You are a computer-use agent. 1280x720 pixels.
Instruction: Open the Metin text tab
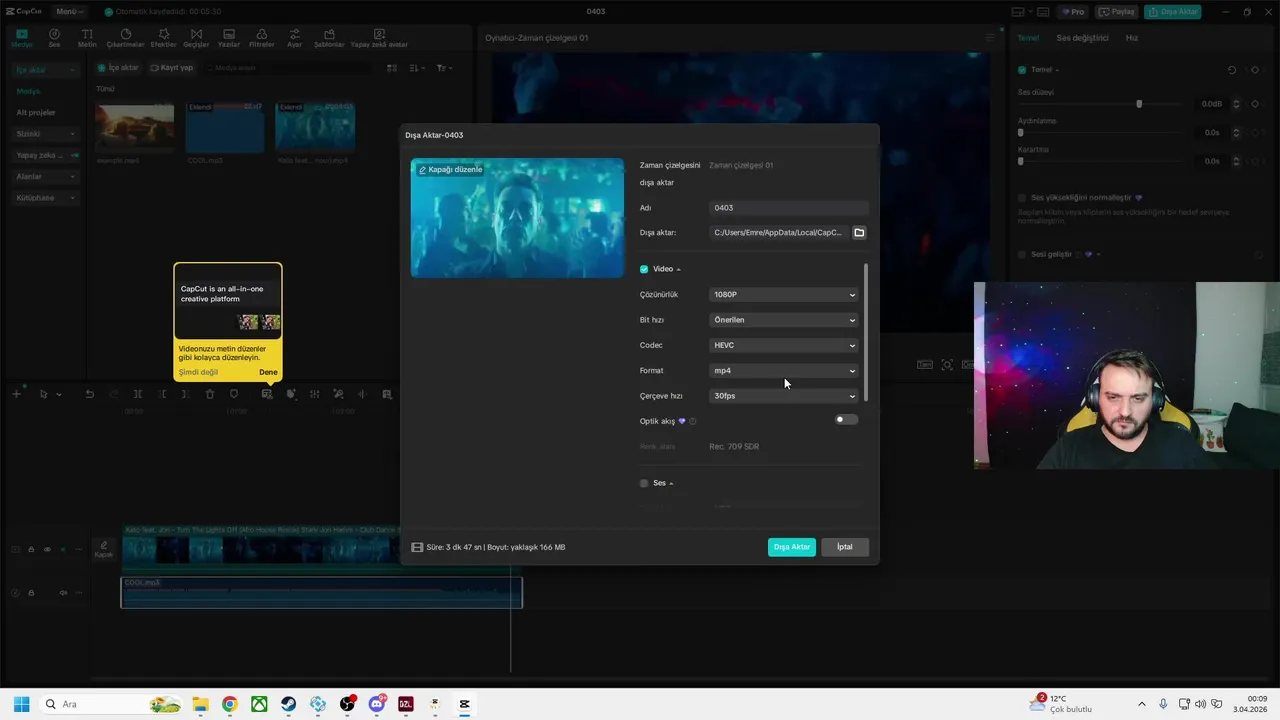point(87,38)
